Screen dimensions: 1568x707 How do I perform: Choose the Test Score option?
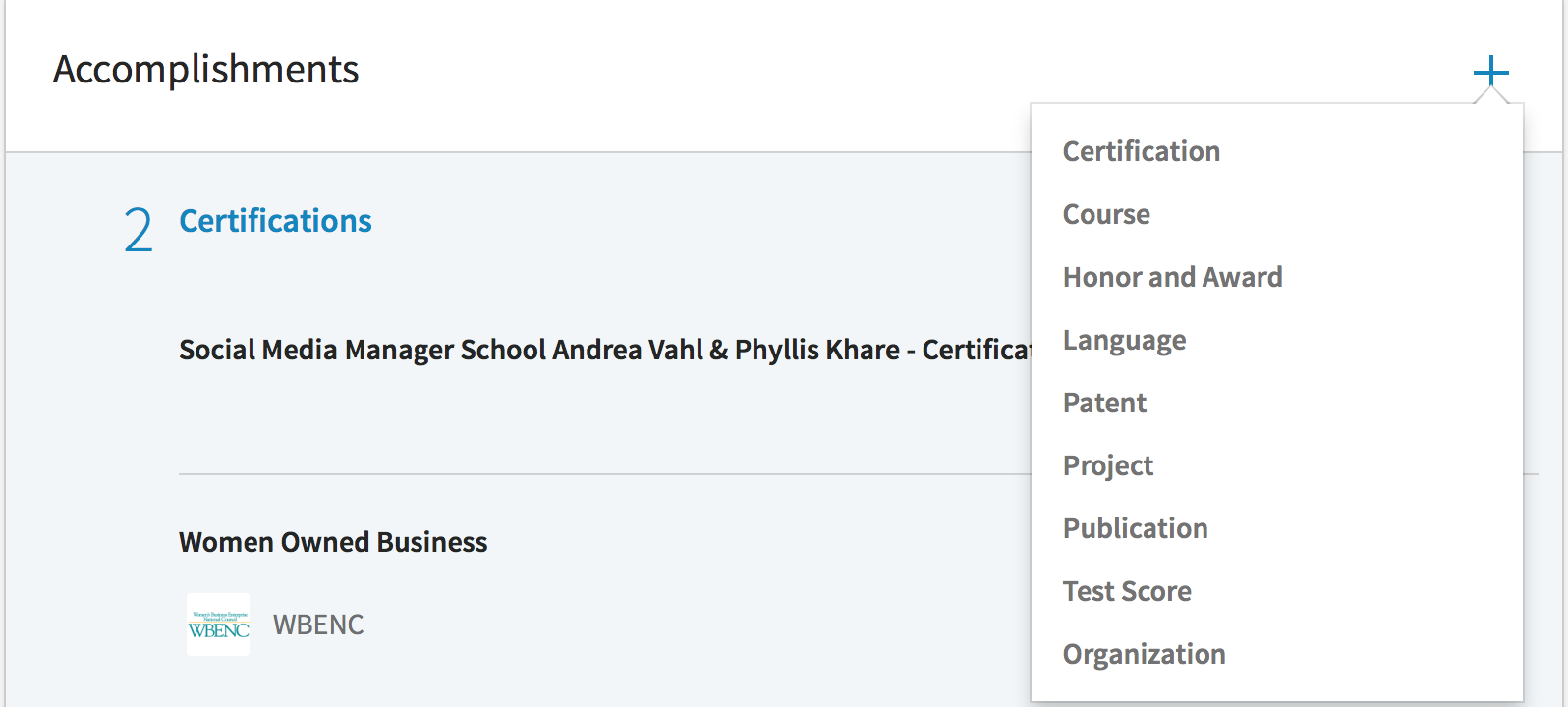(x=1127, y=591)
